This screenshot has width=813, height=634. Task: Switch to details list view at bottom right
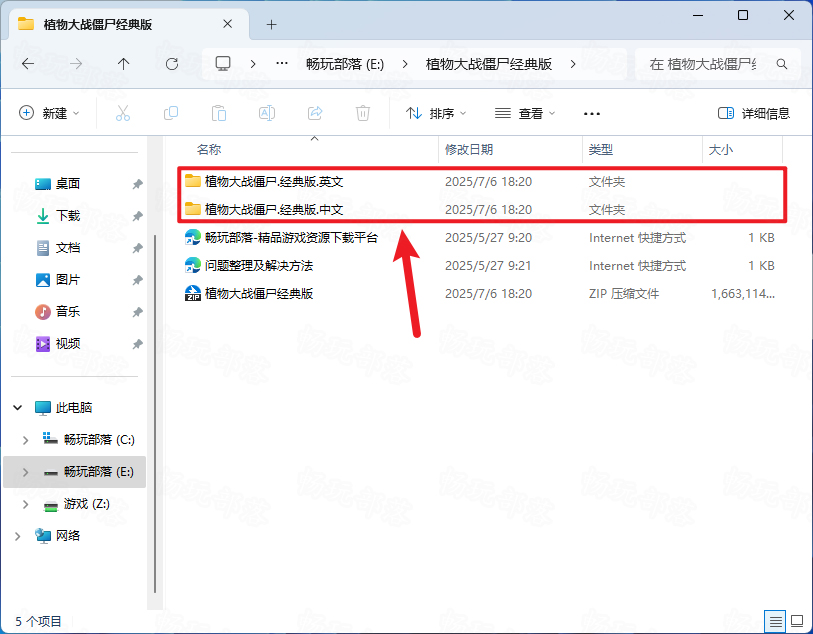tap(775, 621)
